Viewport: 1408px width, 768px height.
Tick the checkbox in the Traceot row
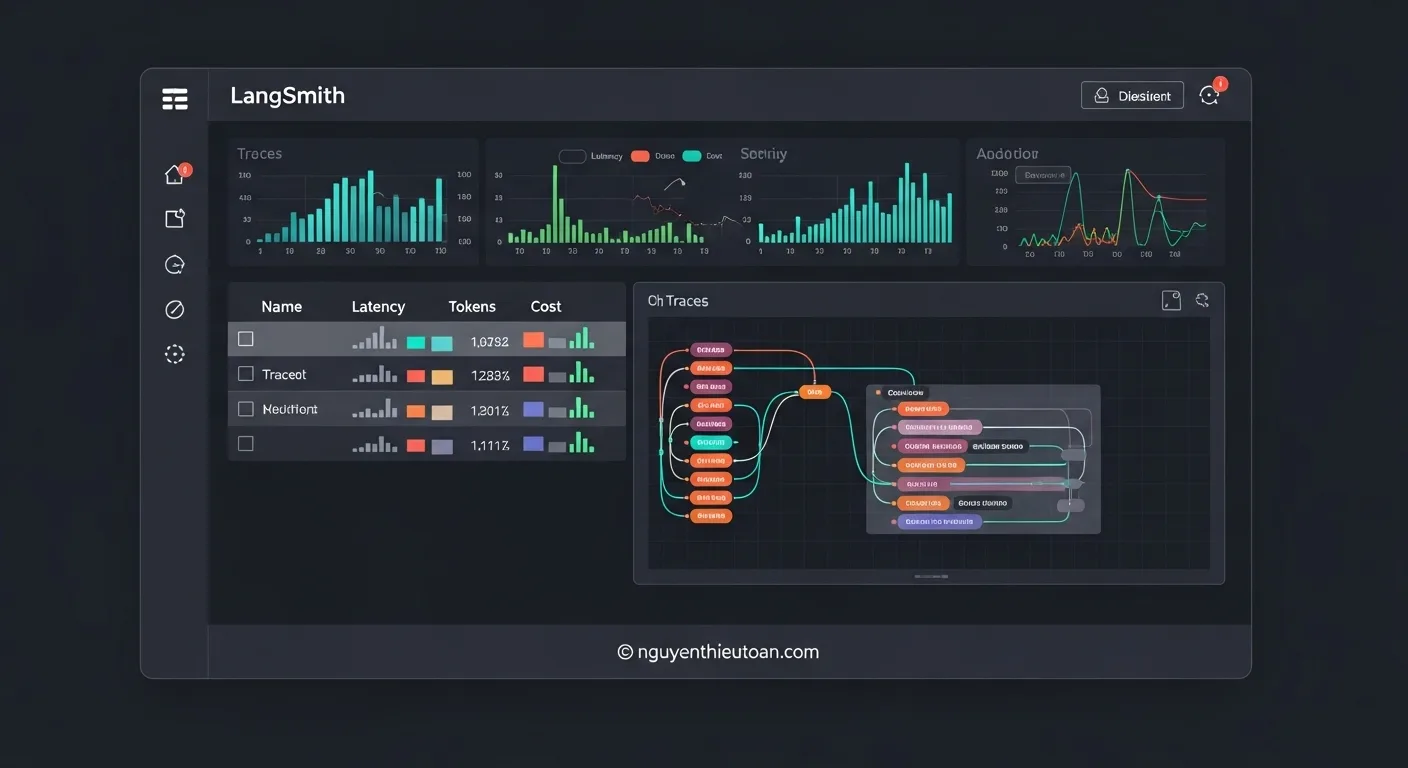[246, 374]
